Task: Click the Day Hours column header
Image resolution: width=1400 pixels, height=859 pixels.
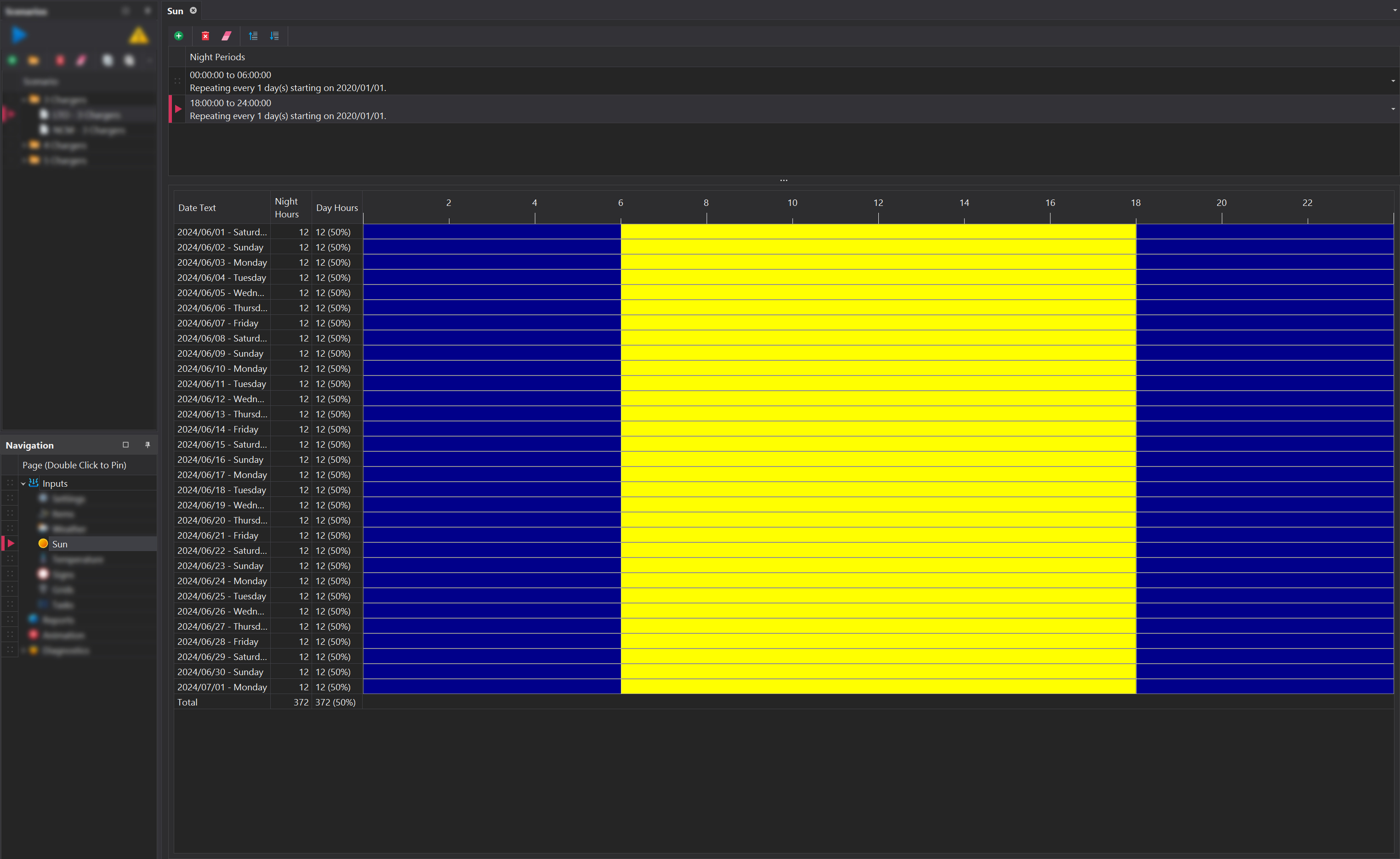Action: [336, 208]
